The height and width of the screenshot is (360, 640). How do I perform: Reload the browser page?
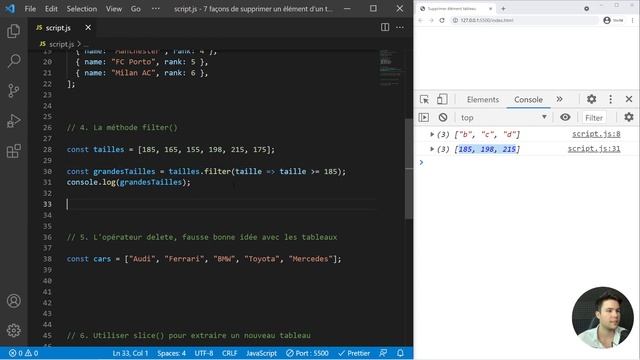point(442,20)
